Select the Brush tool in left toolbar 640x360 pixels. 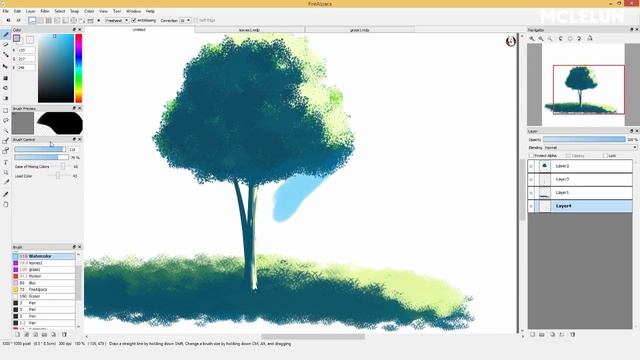(6, 35)
